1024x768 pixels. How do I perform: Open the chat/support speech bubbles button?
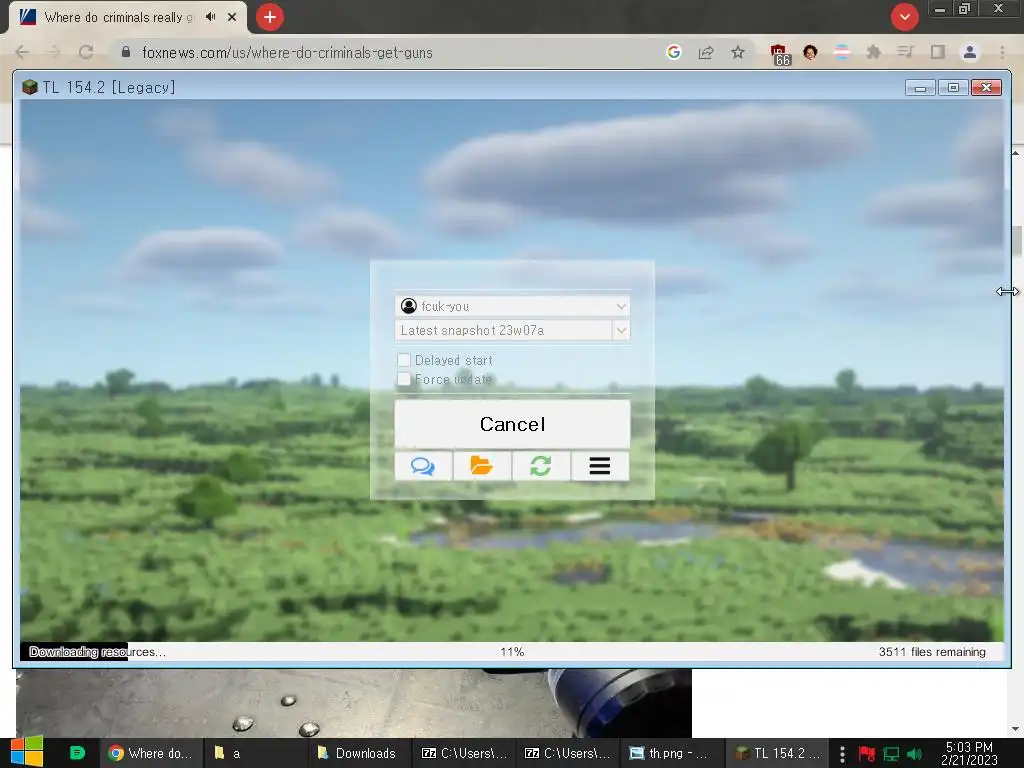point(423,466)
